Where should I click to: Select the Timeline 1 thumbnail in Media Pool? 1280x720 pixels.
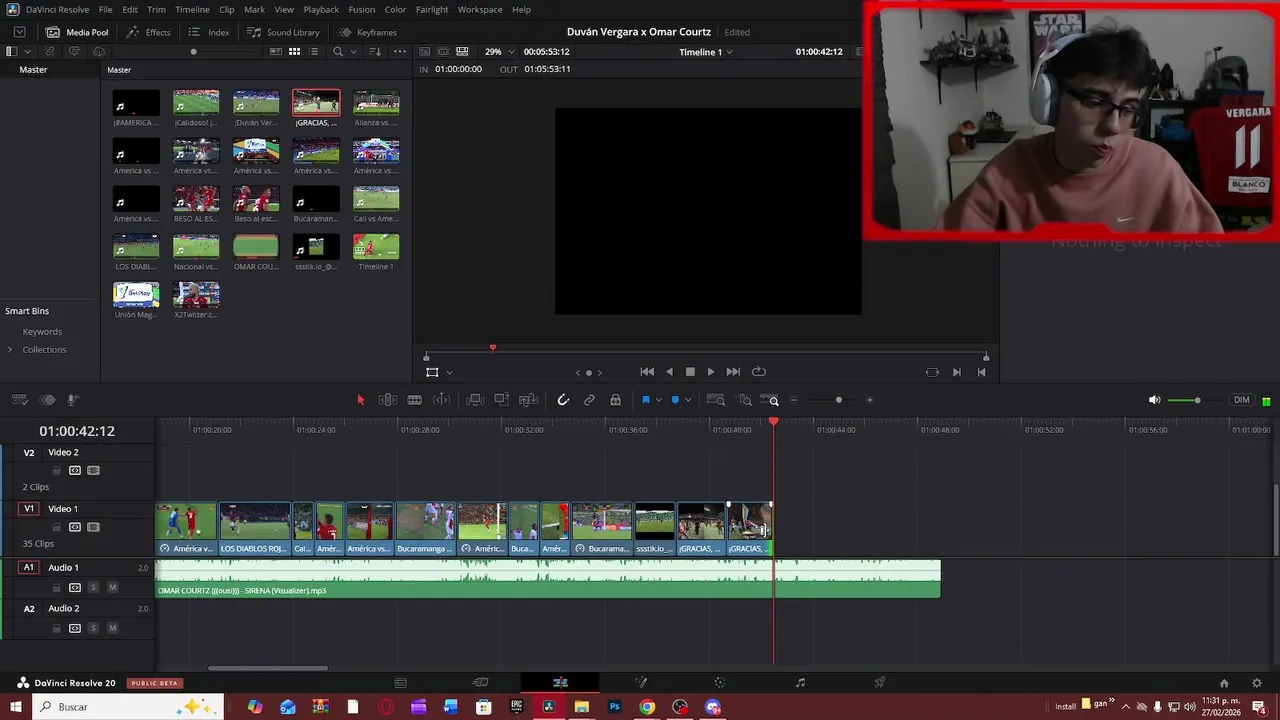click(x=376, y=246)
